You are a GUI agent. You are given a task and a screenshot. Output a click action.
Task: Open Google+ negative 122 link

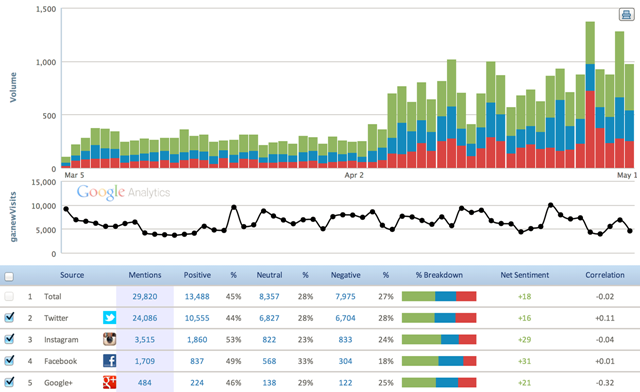[x=345, y=383]
